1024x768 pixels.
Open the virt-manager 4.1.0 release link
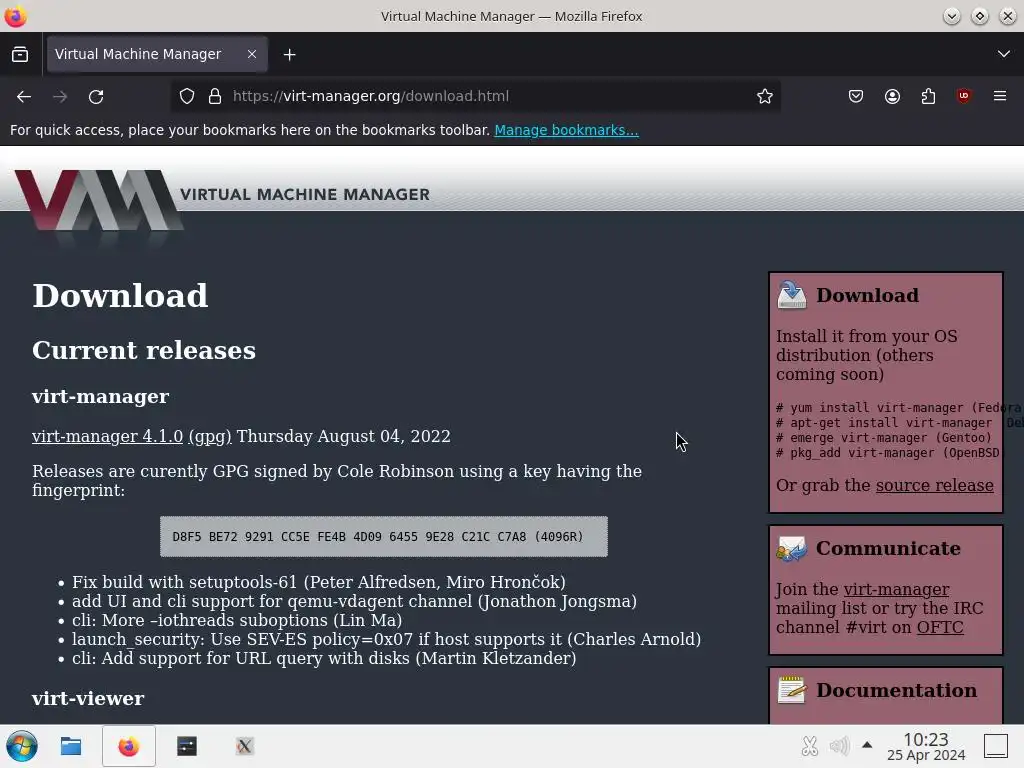pos(107,436)
